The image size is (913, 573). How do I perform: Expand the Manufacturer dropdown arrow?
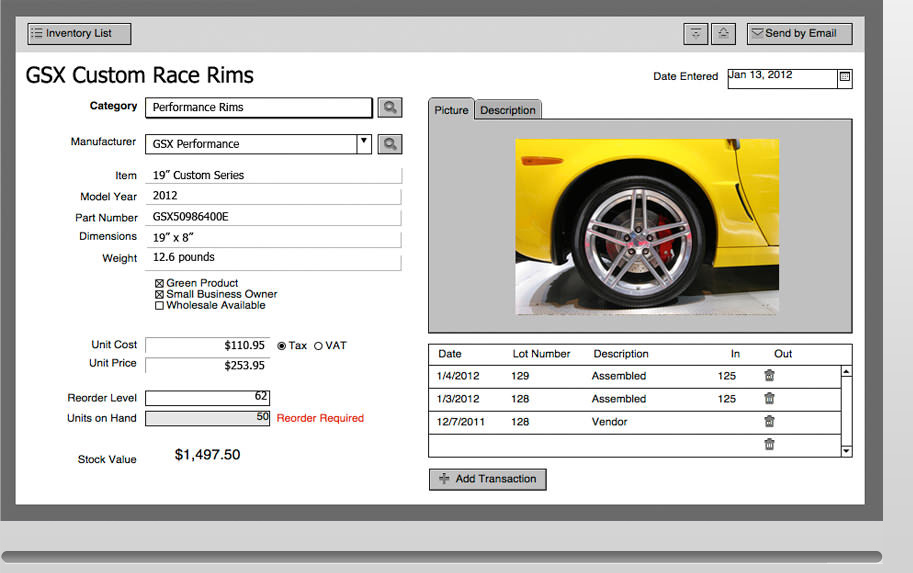click(x=364, y=143)
